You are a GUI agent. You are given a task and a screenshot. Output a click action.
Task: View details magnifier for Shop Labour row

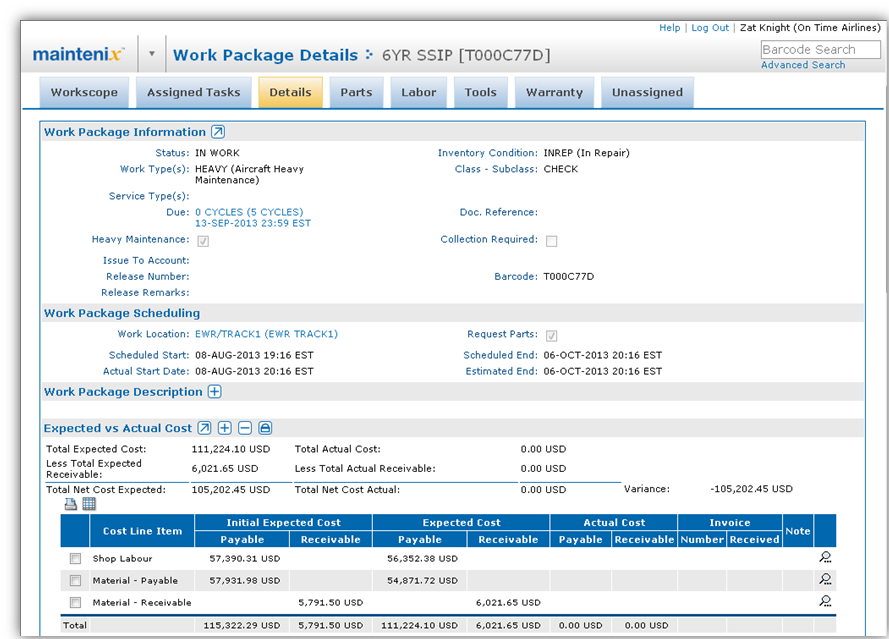pyautogui.click(x=825, y=558)
